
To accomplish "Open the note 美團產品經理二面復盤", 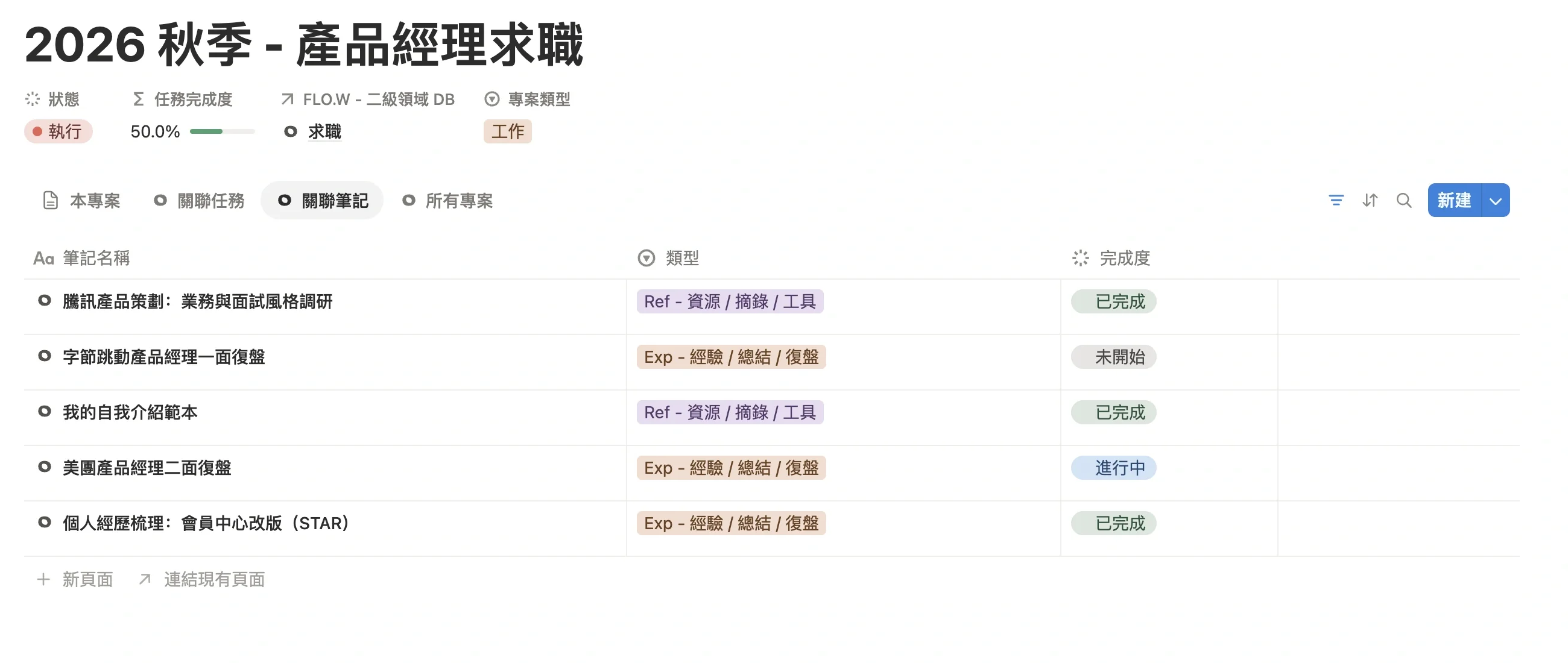I will point(147,468).
